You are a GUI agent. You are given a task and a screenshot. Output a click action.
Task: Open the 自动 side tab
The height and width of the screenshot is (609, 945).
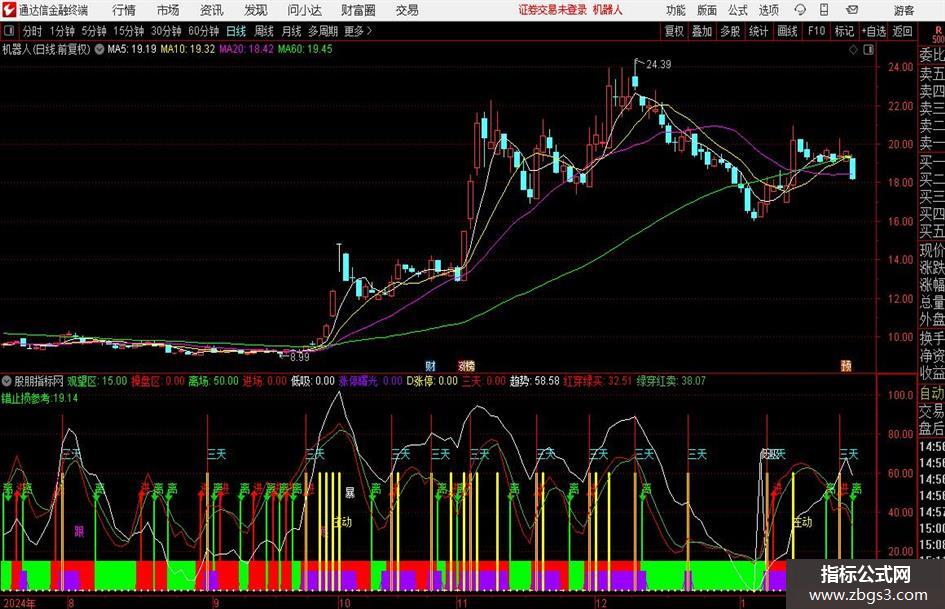[x=932, y=393]
